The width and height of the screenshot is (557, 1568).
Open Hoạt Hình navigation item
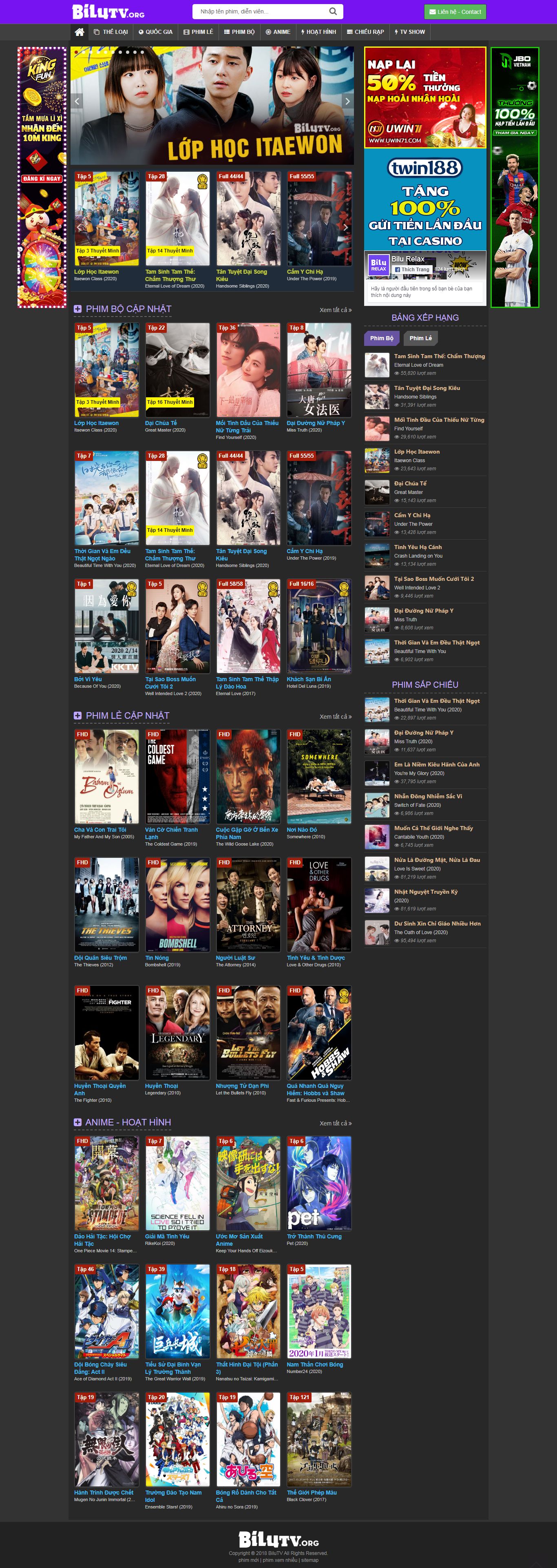point(318,32)
